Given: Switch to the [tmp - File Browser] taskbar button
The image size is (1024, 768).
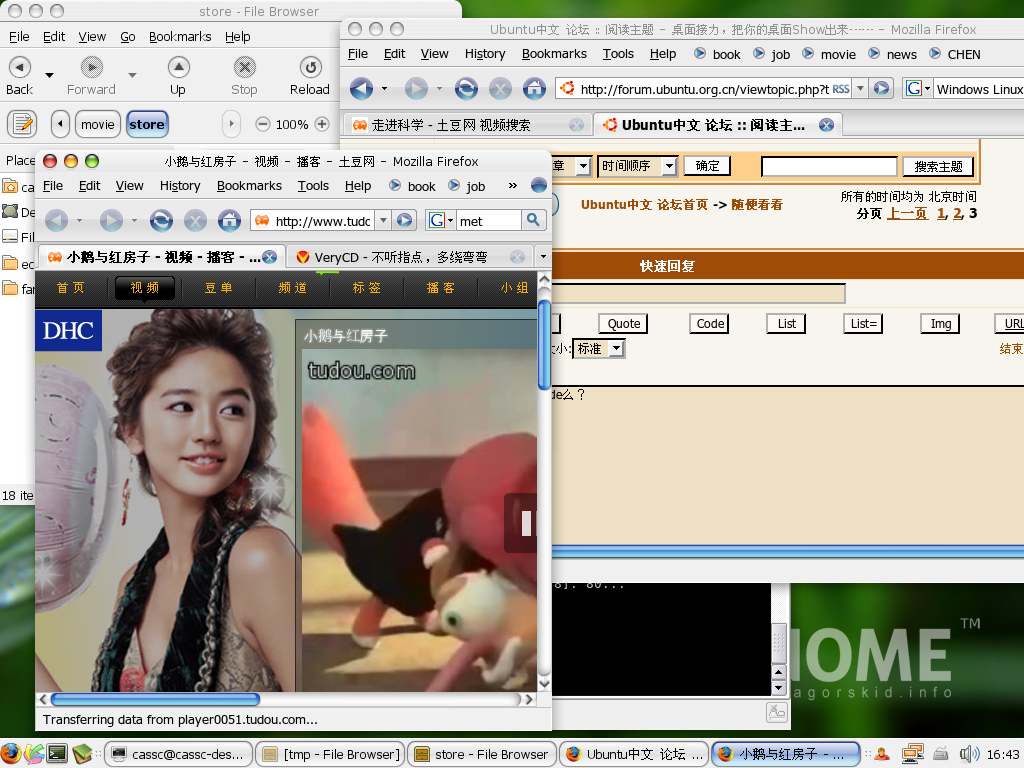Looking at the screenshot, I should coord(330,754).
